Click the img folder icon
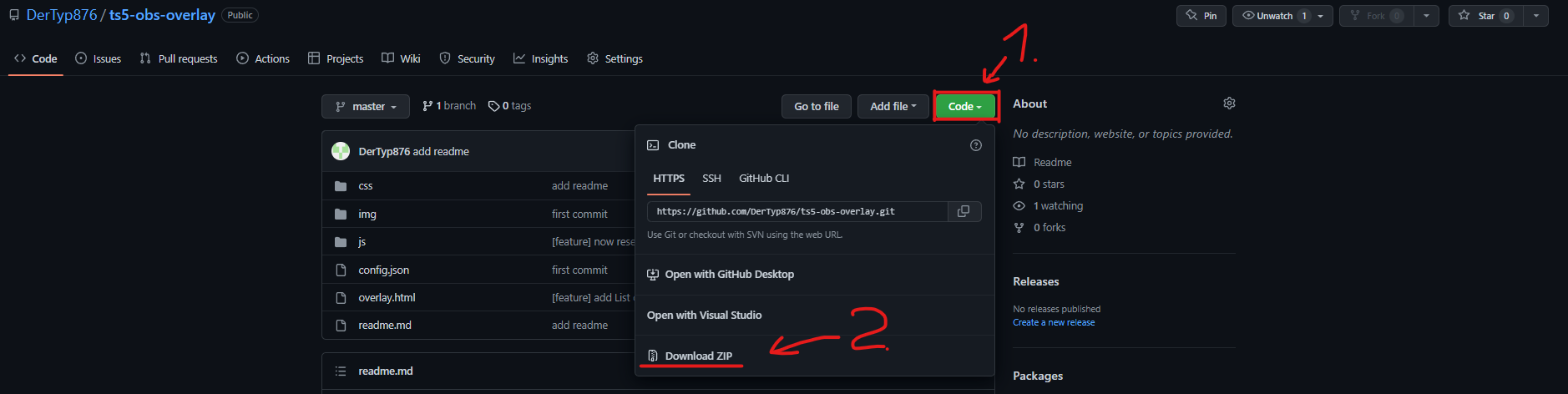 pyautogui.click(x=341, y=215)
